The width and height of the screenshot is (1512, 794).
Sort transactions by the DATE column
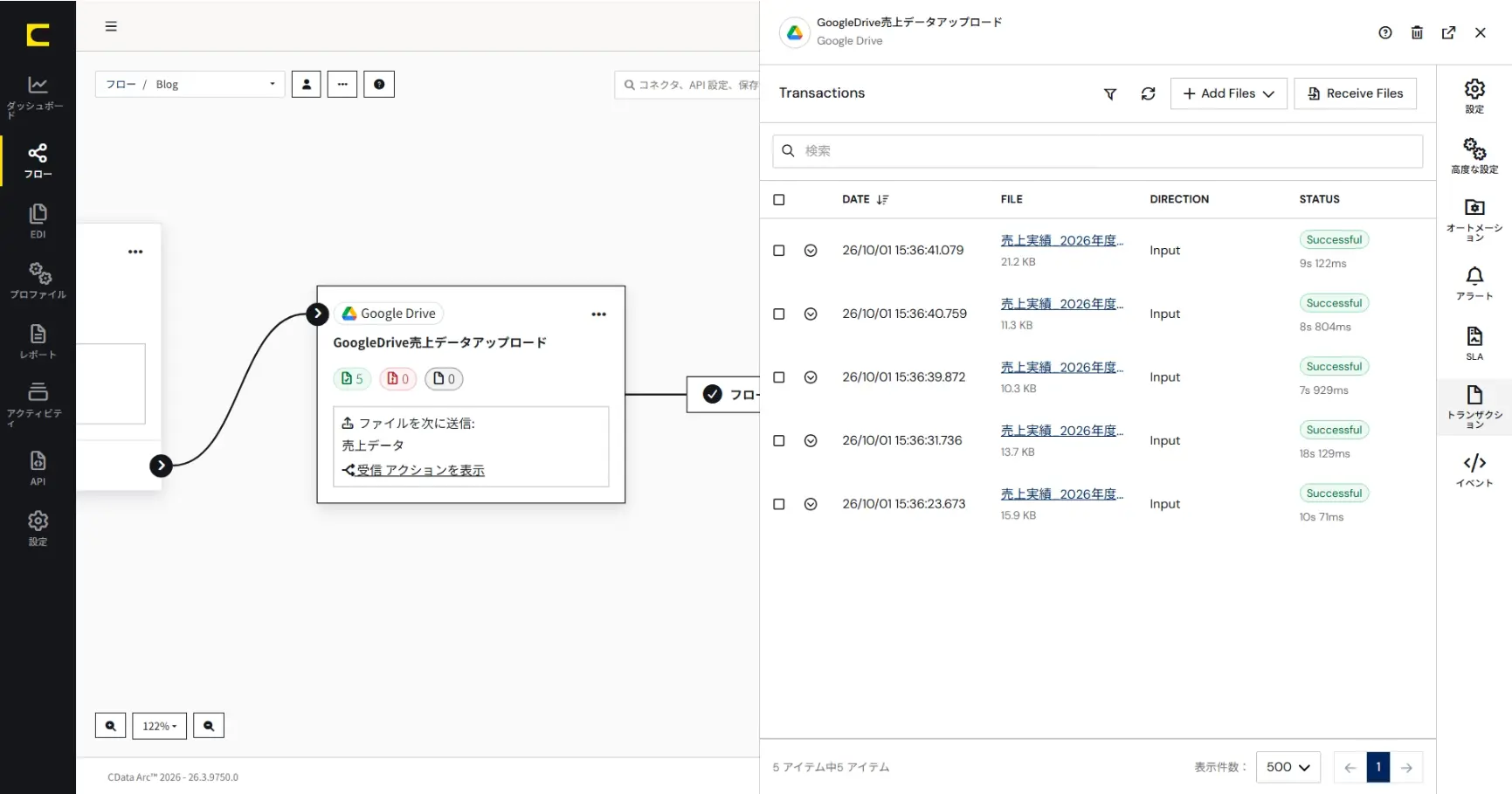pyautogui.click(x=865, y=200)
